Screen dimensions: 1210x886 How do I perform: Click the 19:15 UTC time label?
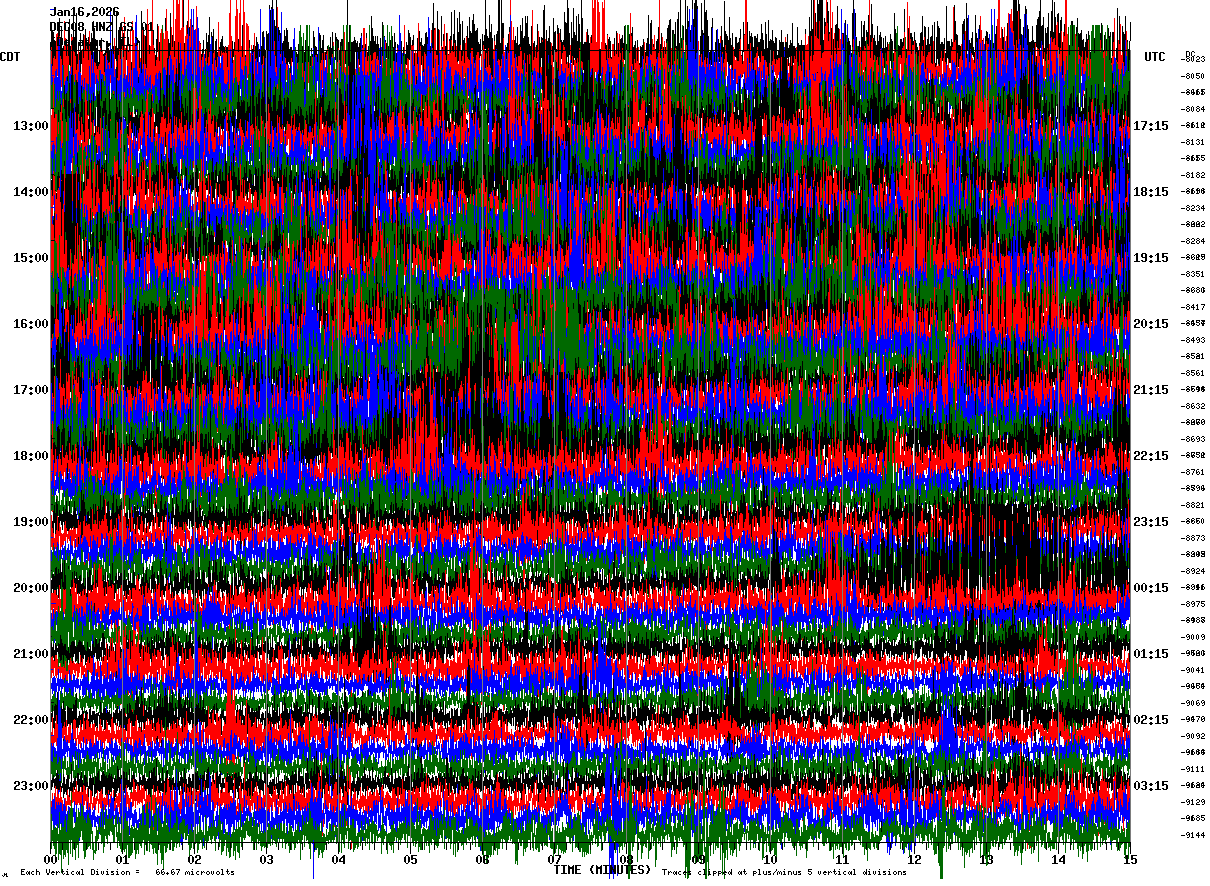pyautogui.click(x=1151, y=258)
